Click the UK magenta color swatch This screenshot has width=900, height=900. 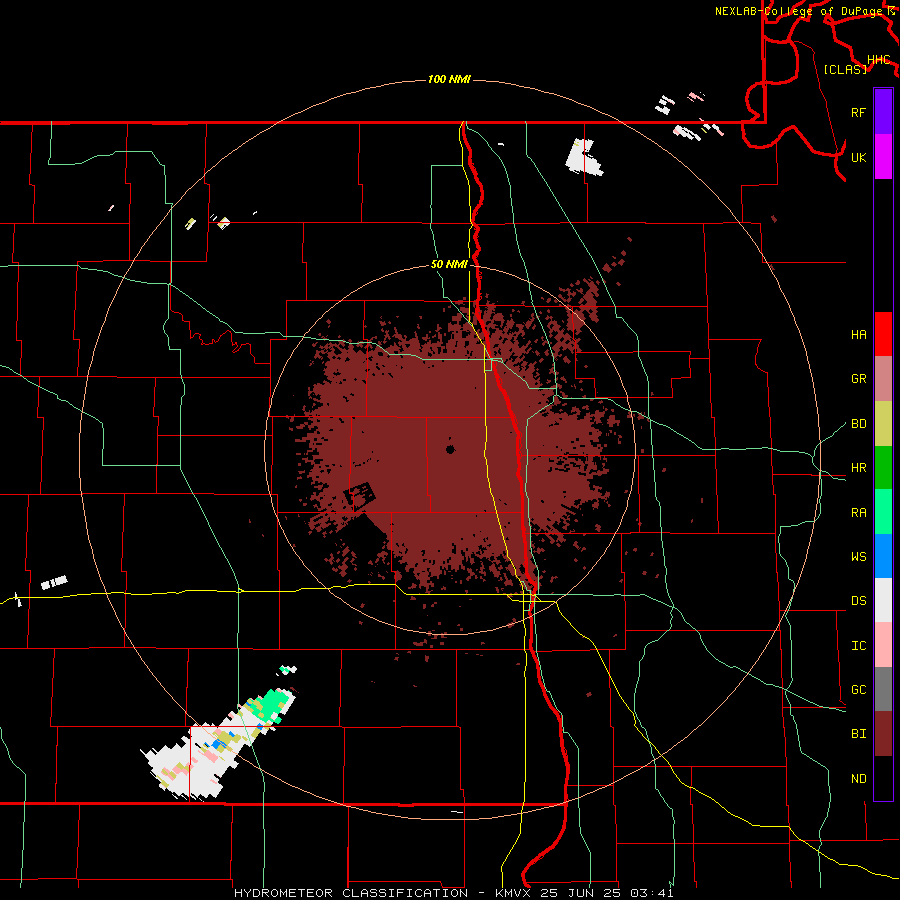pos(883,157)
